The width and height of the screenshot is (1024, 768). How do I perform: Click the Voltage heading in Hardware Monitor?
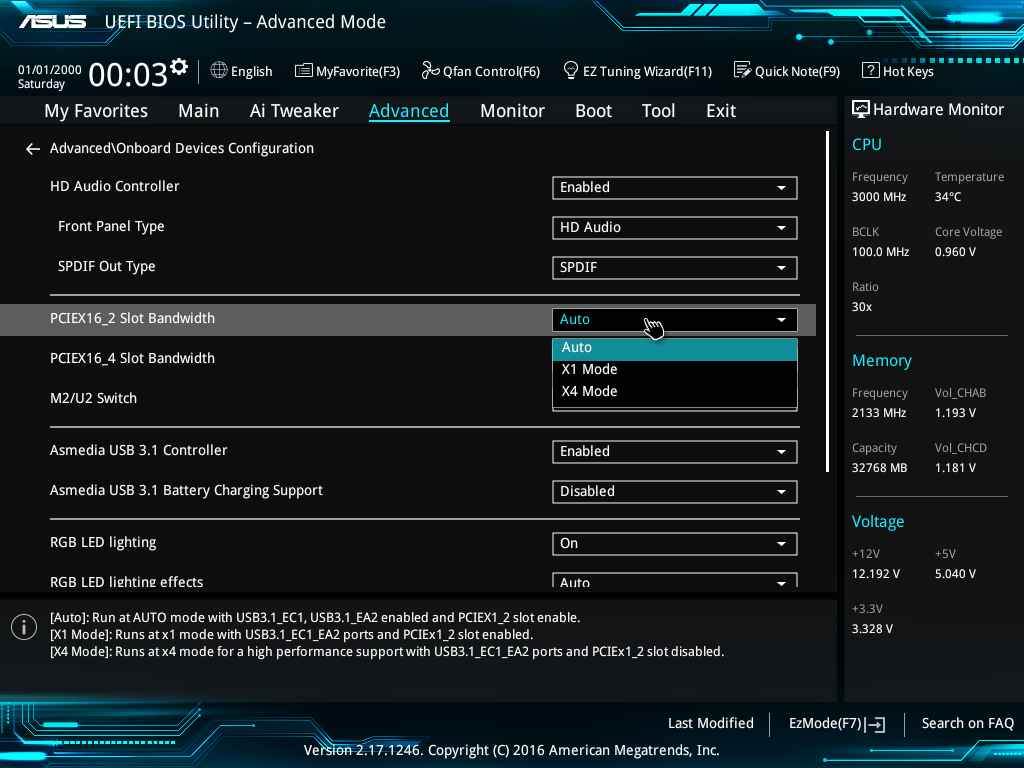pyautogui.click(x=878, y=522)
